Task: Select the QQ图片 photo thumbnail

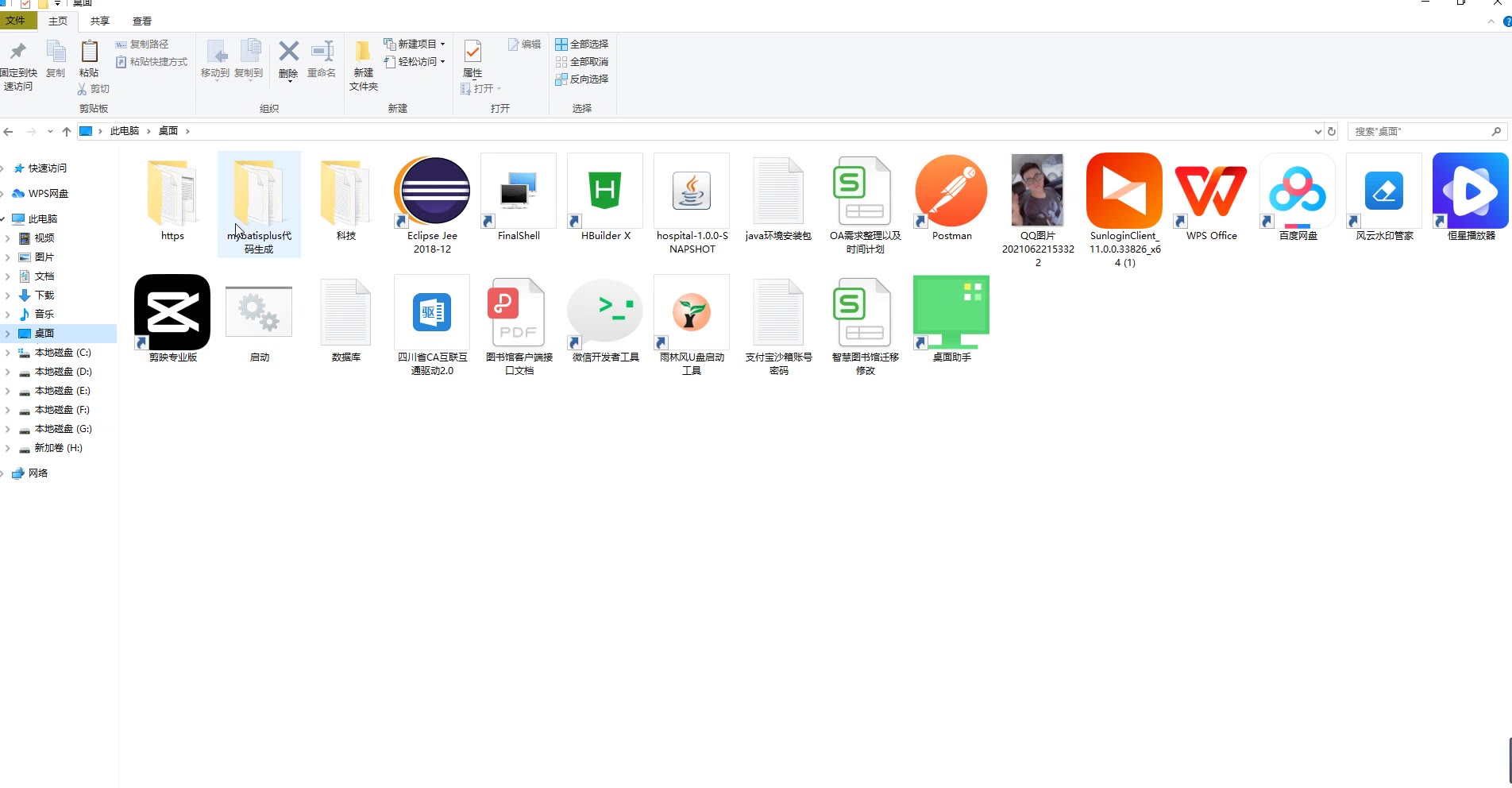Action: (x=1038, y=191)
